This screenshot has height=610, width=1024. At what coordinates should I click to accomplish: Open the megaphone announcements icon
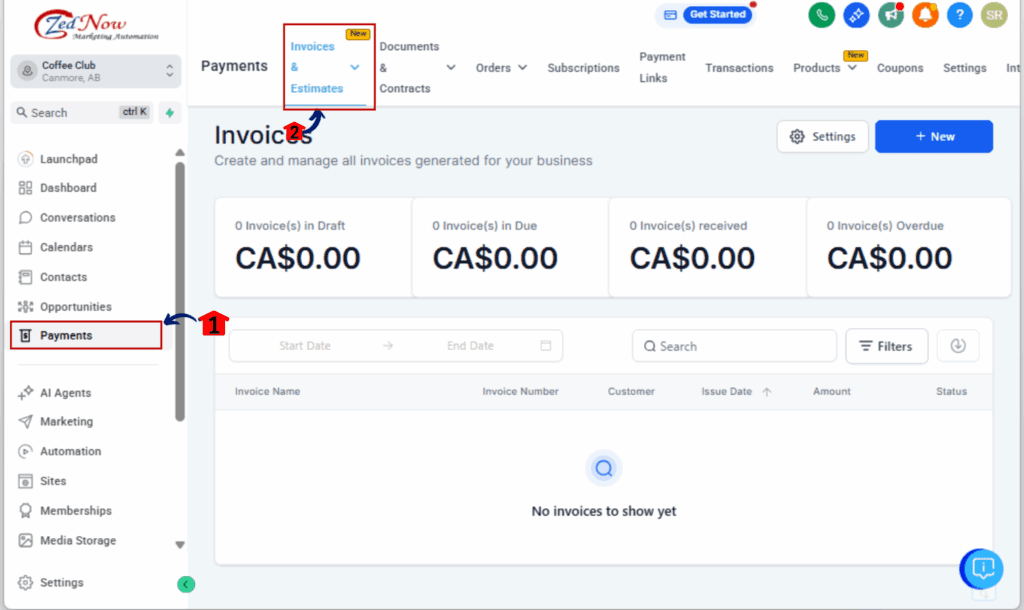point(891,15)
